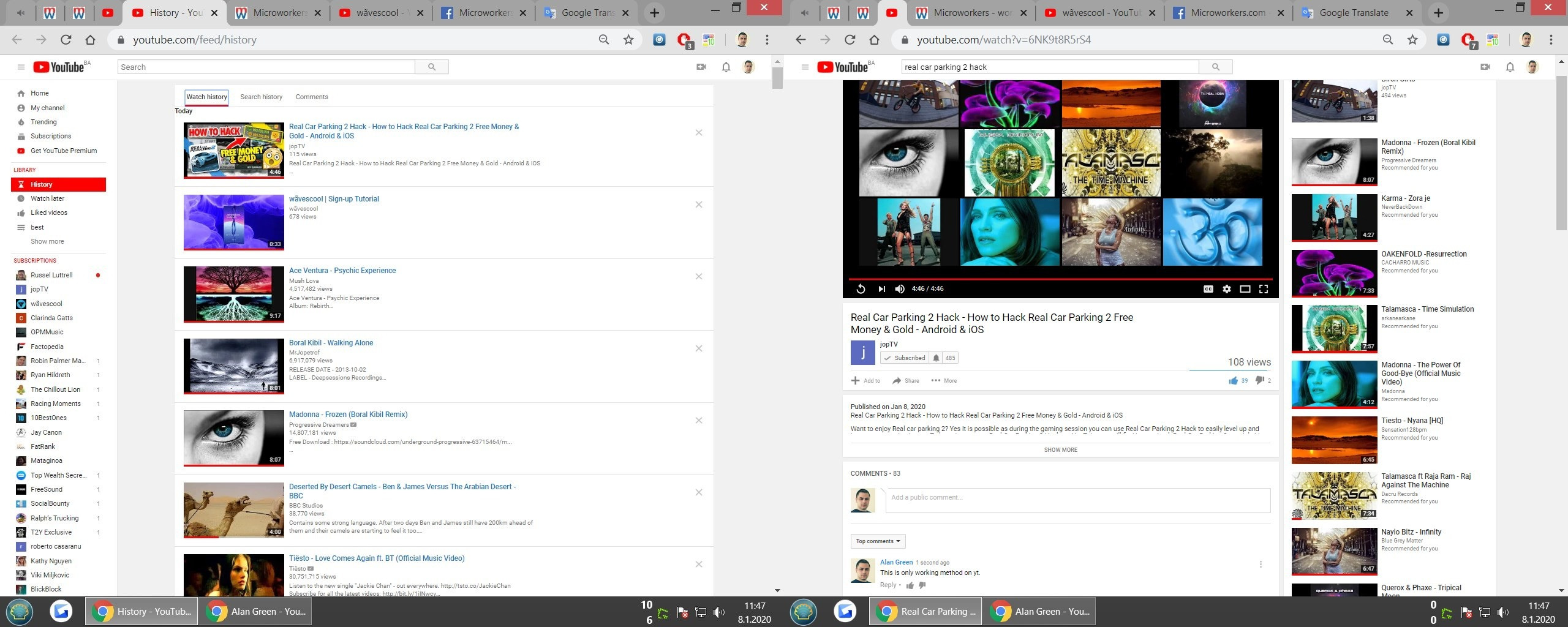Click the hamburger guide menu in left window

[x=21, y=67]
